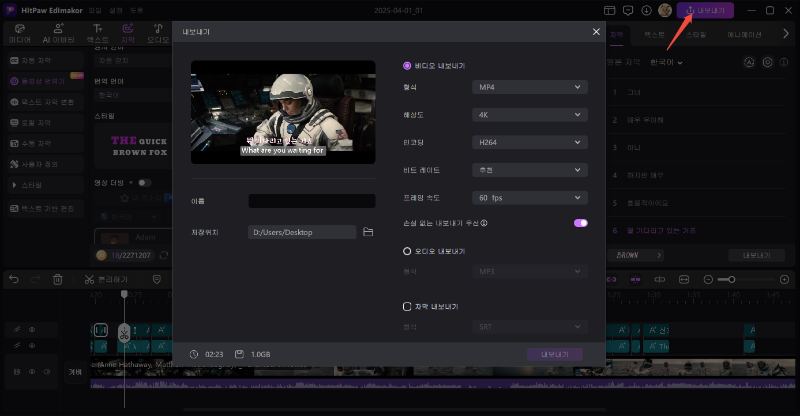This screenshot has height=416, width=800.
Task: Click the undo arrow in the timeline toolbar
Action: pos(14,279)
